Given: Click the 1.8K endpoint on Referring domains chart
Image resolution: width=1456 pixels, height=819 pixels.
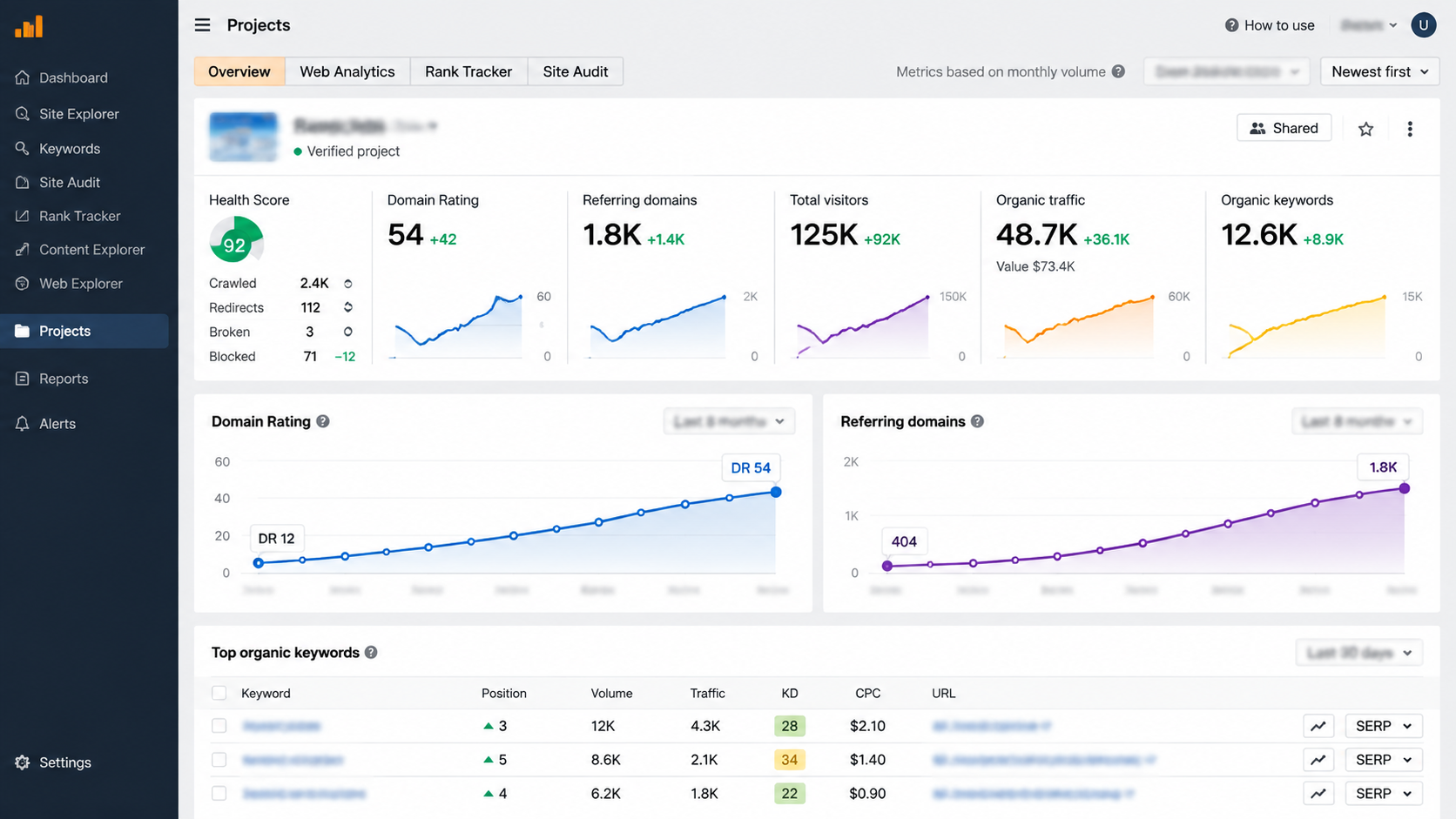Looking at the screenshot, I should (x=1404, y=488).
